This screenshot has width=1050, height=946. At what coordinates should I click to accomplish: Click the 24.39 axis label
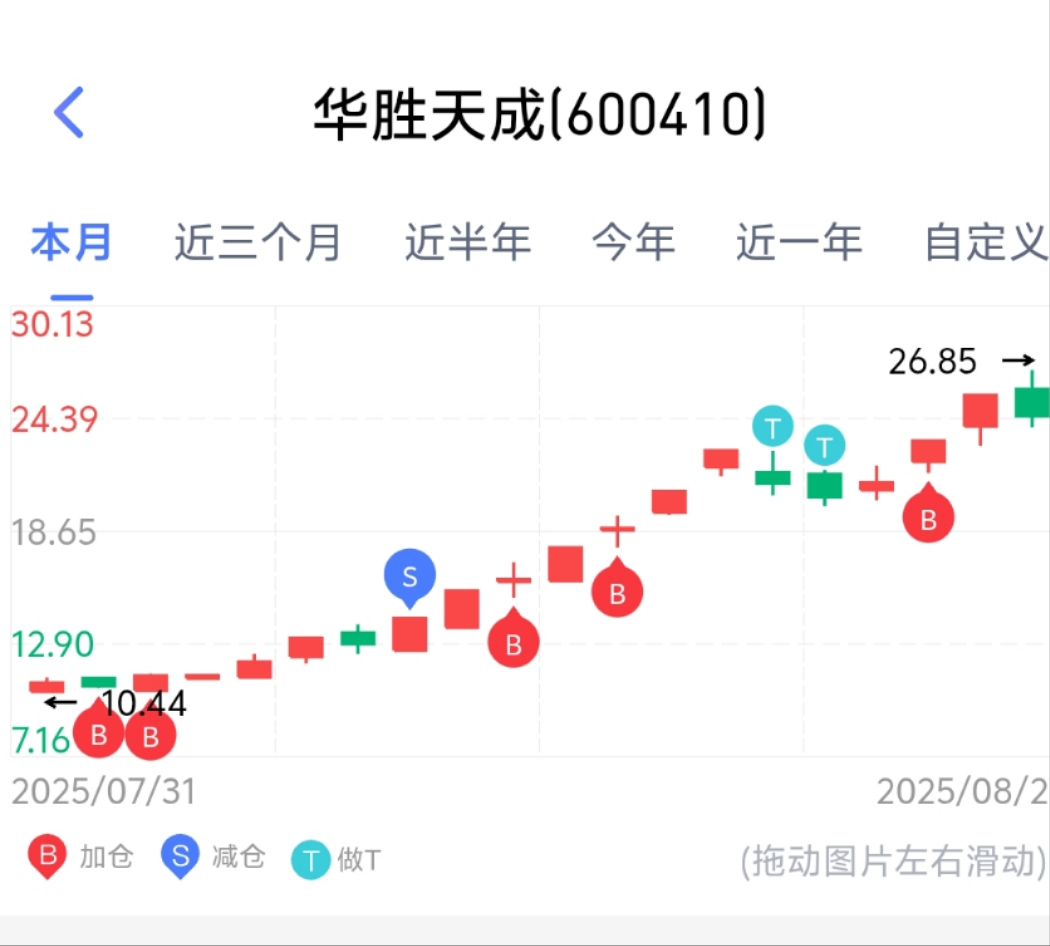[x=54, y=420]
